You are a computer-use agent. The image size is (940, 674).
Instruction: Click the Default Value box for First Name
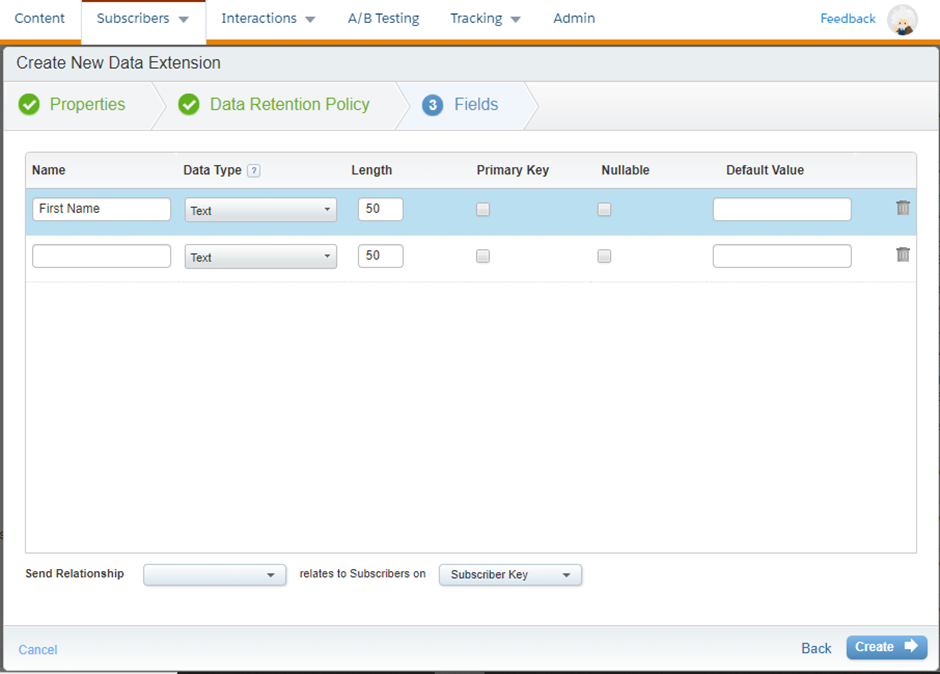[782, 209]
